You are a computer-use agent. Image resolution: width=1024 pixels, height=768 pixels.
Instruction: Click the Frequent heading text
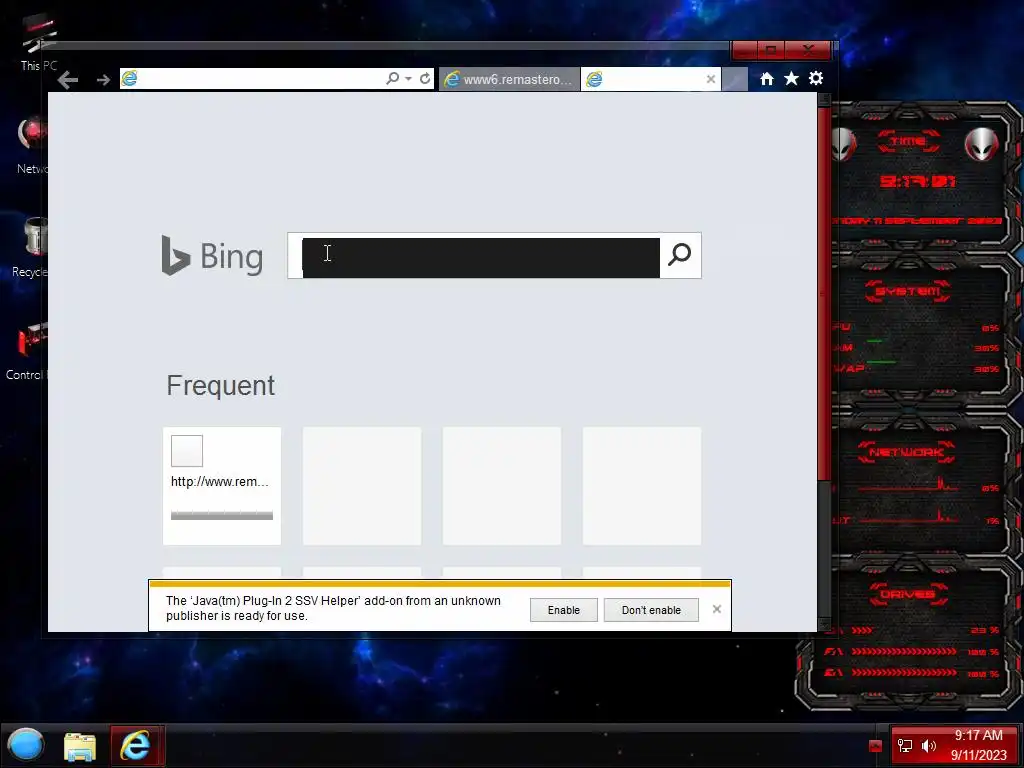pos(221,385)
